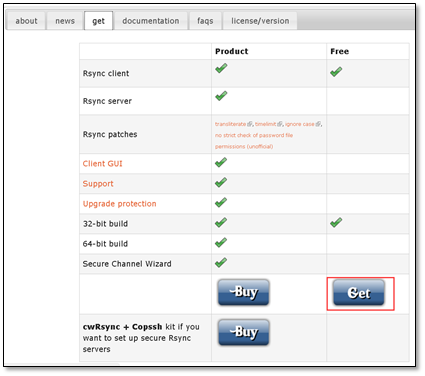
Task: Click the Buy button below Secure Channel Wizard
Action: point(243,292)
